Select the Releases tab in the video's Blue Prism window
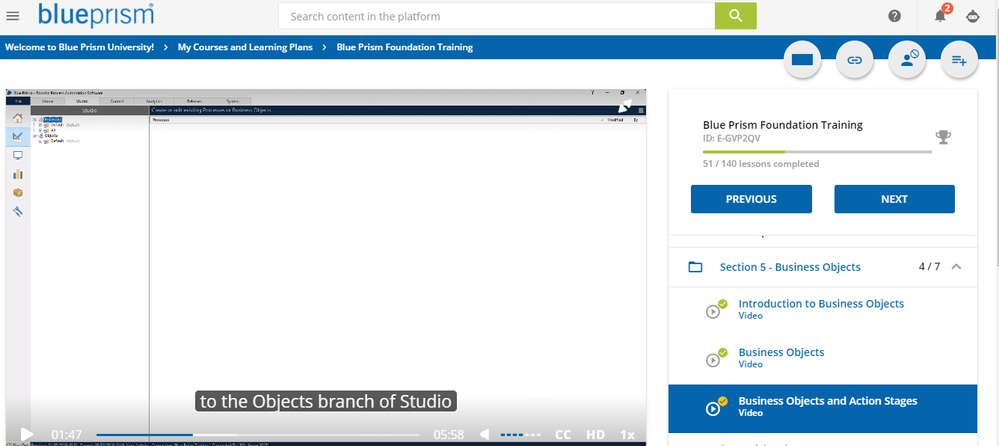 pyautogui.click(x=194, y=101)
